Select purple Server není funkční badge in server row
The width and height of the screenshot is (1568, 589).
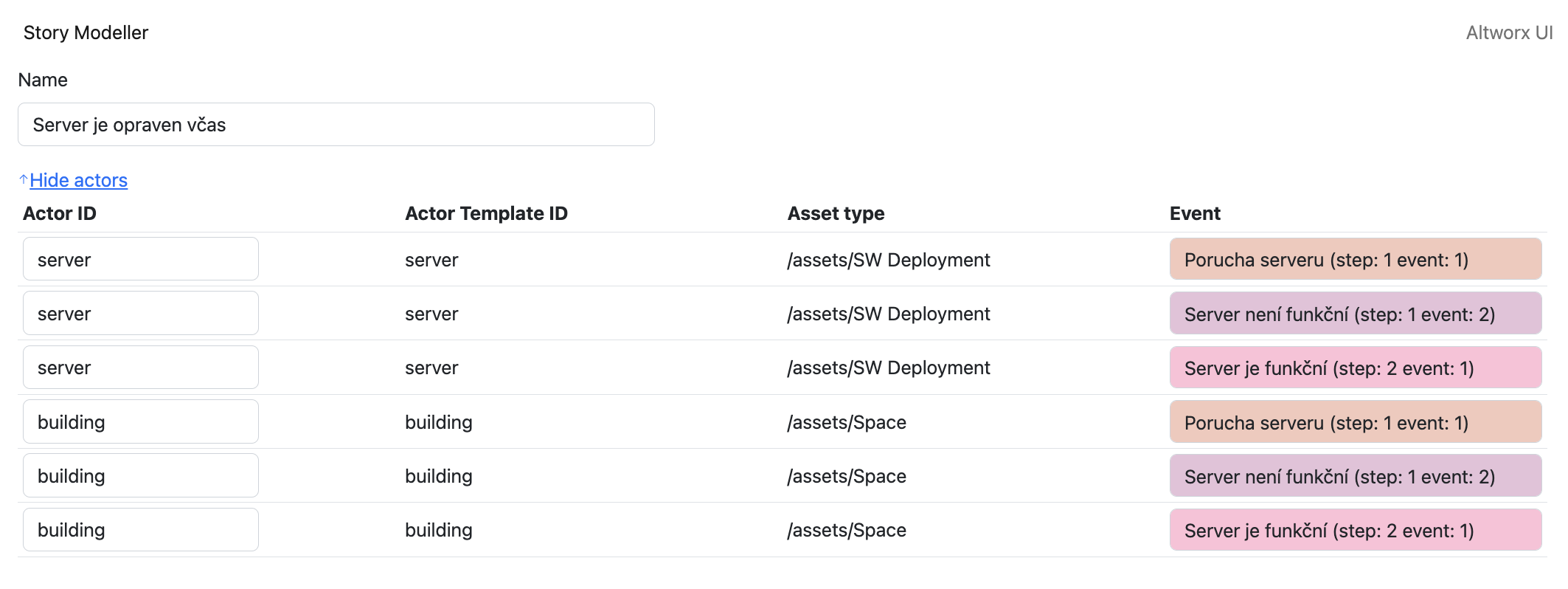click(x=1355, y=314)
